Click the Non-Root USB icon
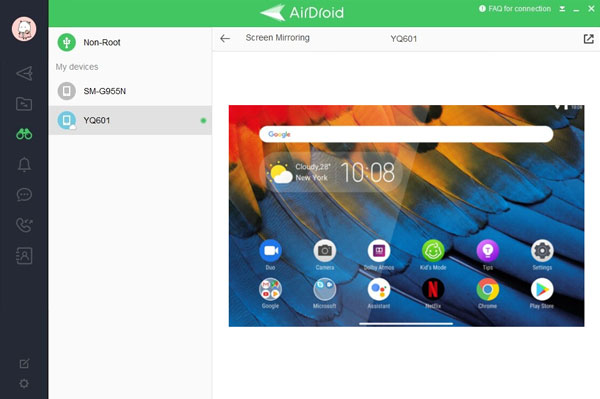Viewport: 600px width, 399px height. click(67, 42)
